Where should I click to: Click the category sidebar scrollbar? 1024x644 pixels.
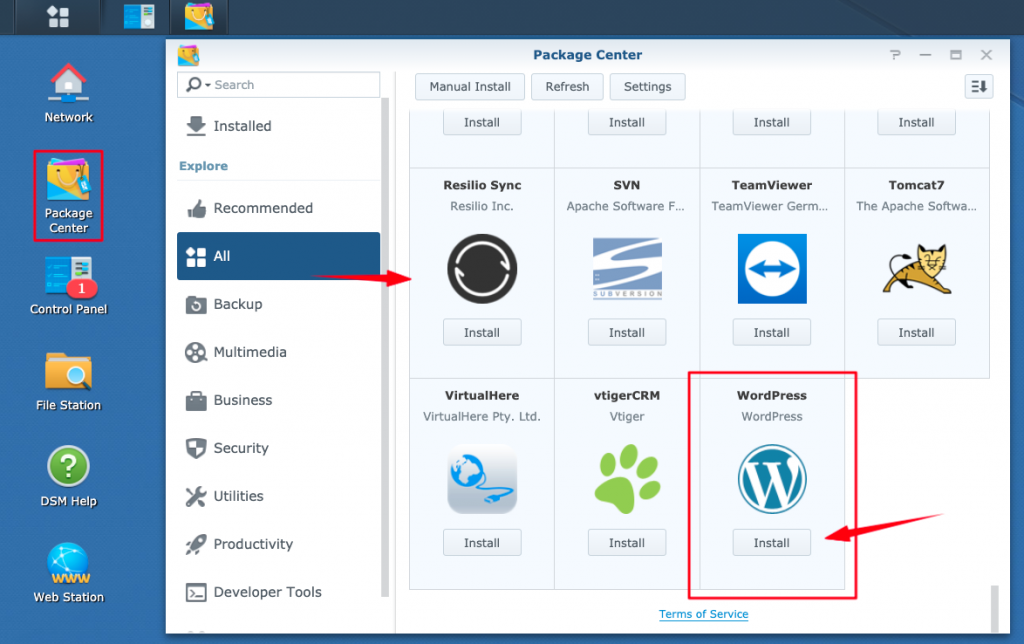[385, 346]
